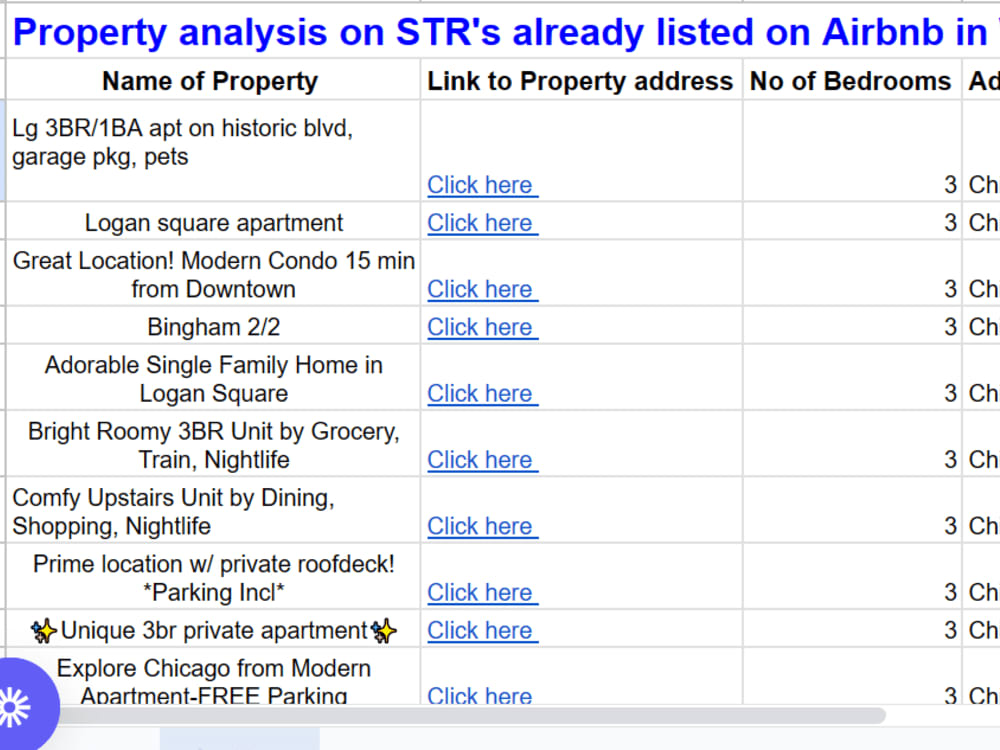Select the No of Bedrooms header cell
1000x750 pixels.
point(851,81)
